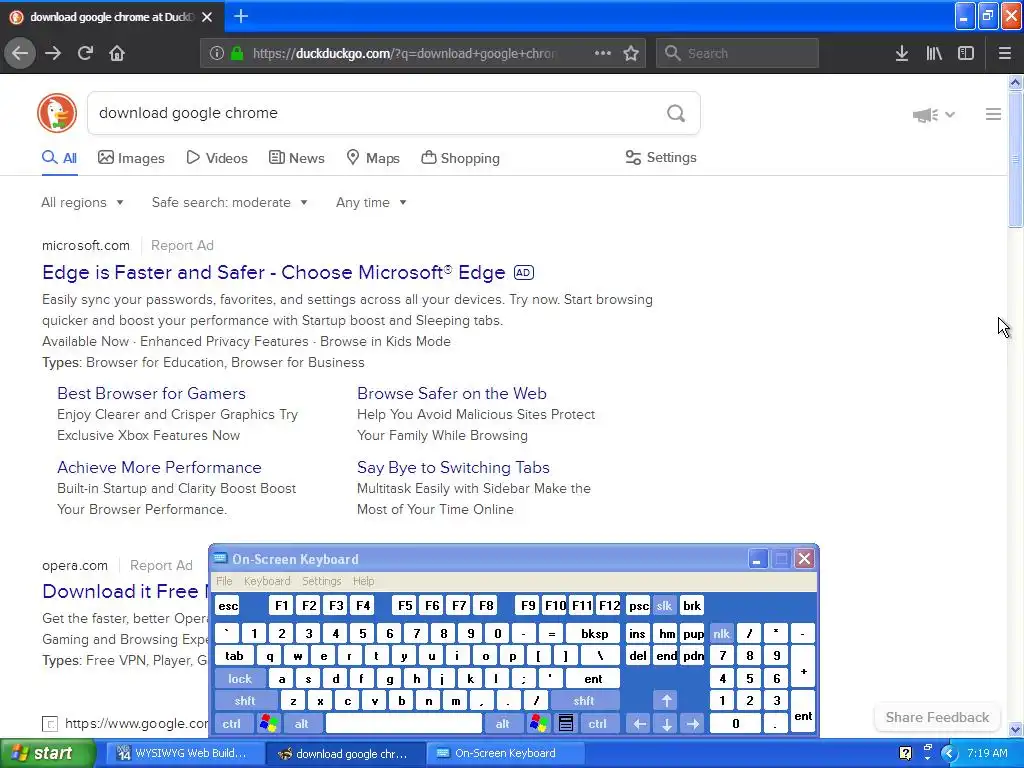Open the Any time dropdown

(x=371, y=202)
